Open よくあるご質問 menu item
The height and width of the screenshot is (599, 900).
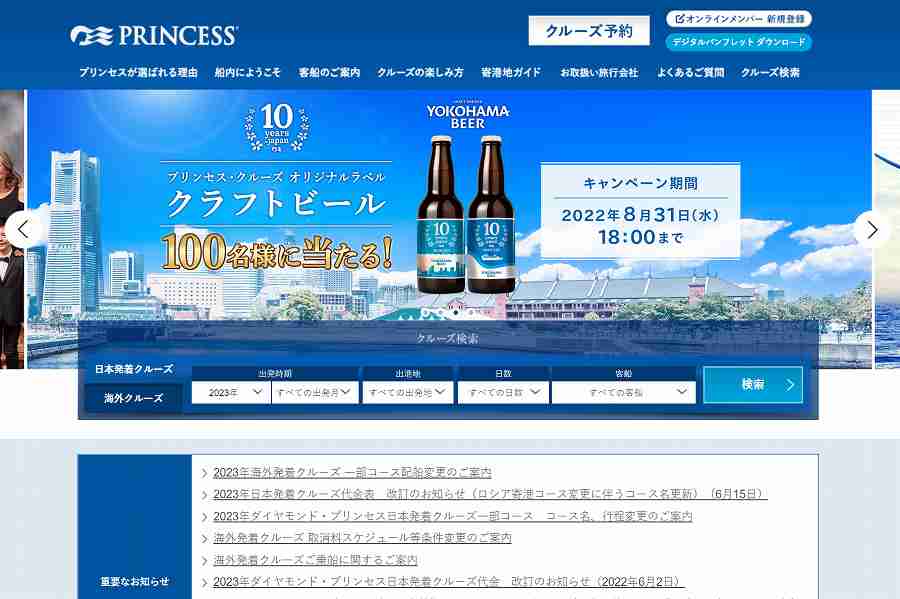[x=690, y=72]
